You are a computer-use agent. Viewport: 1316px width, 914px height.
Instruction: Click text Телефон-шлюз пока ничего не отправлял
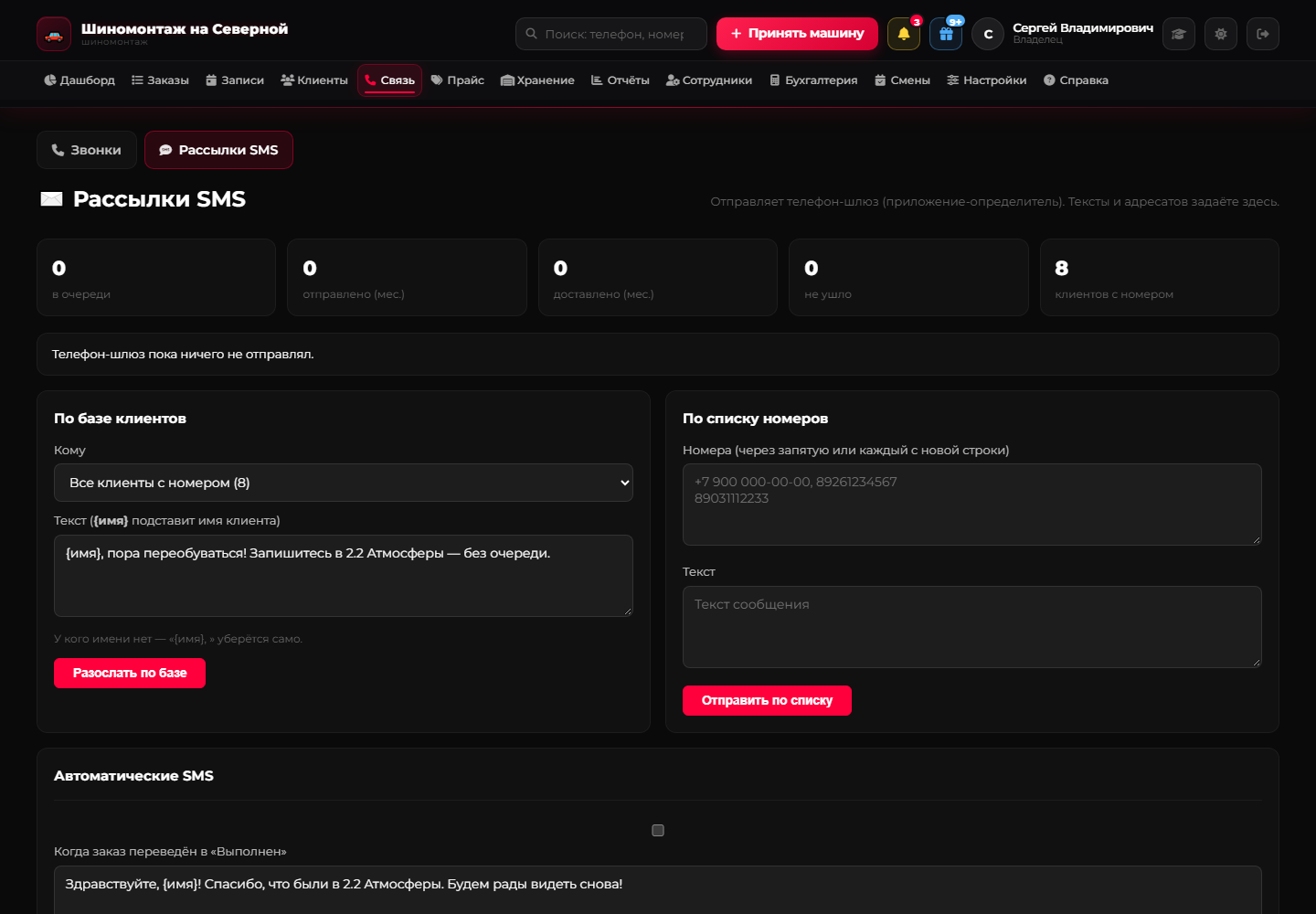pos(183,355)
